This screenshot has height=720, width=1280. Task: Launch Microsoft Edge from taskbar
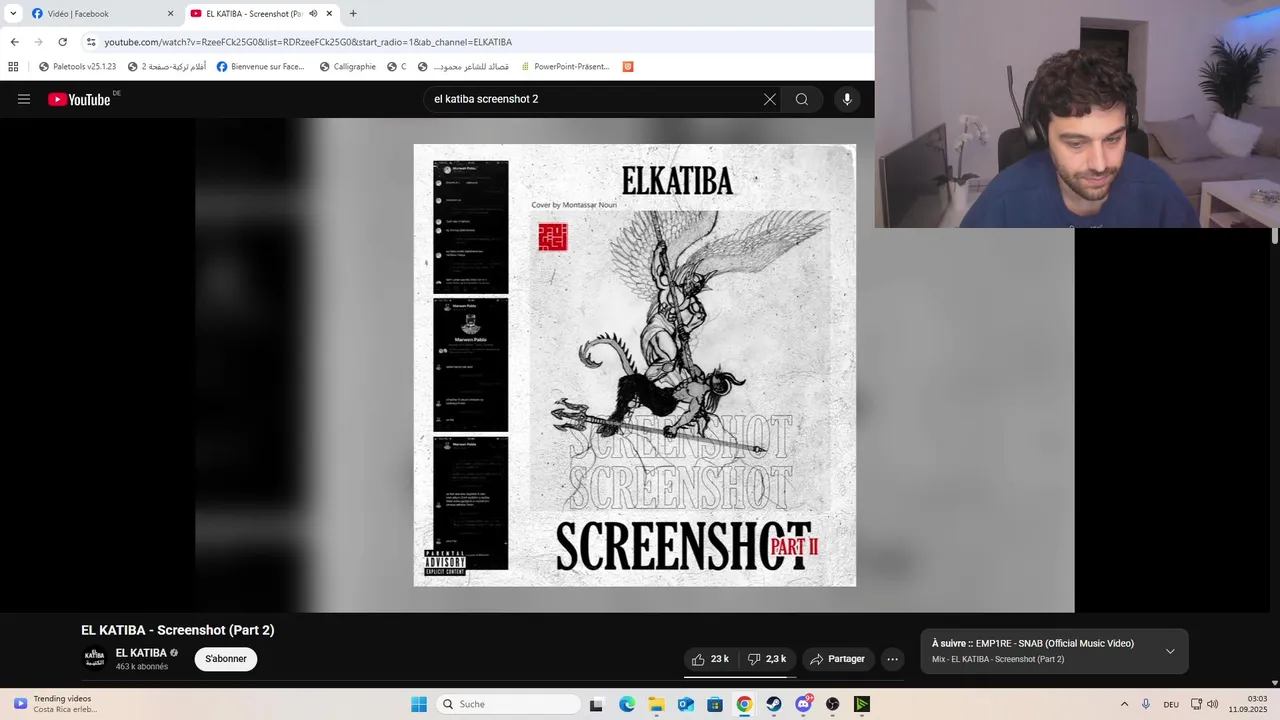627,704
